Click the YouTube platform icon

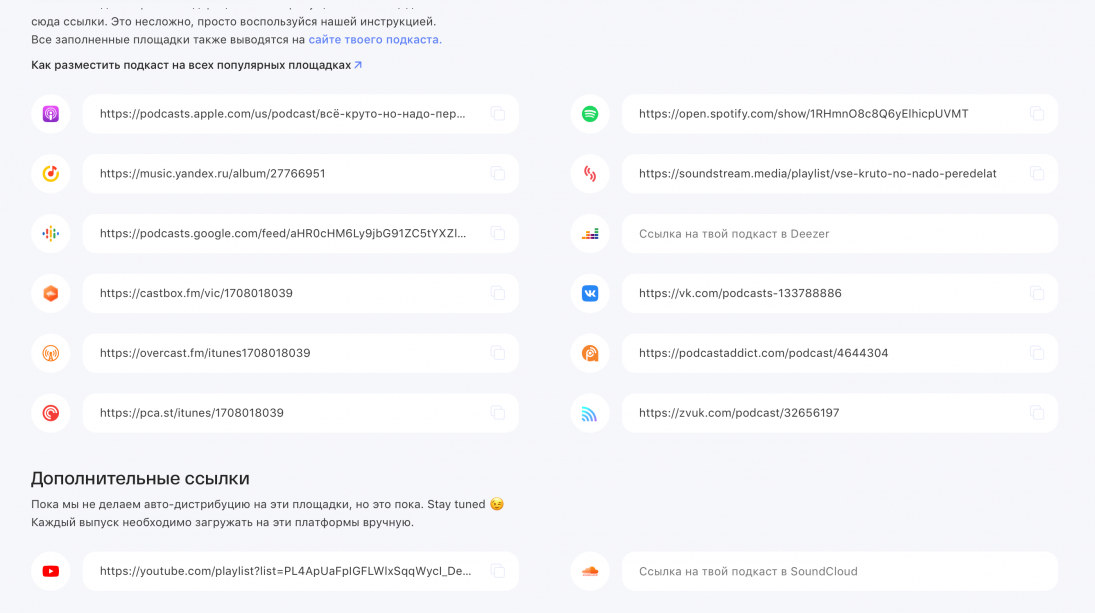click(50, 572)
